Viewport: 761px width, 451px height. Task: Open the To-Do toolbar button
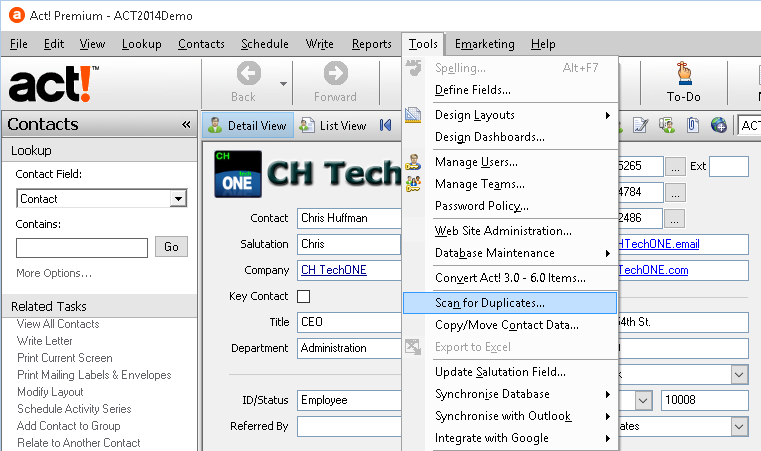(x=683, y=83)
